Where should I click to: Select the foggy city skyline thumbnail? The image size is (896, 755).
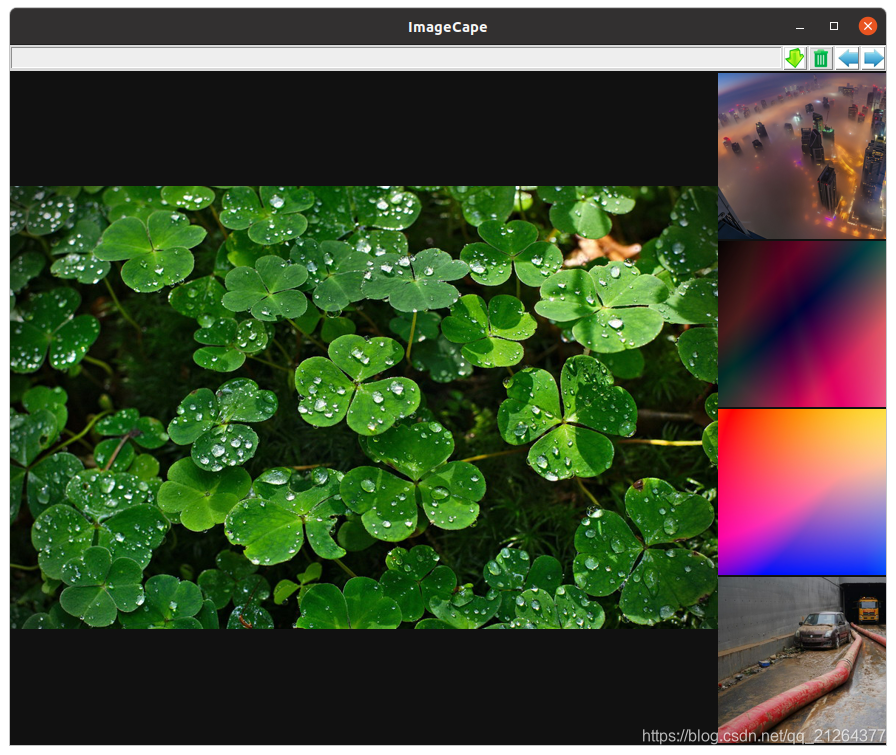802,156
